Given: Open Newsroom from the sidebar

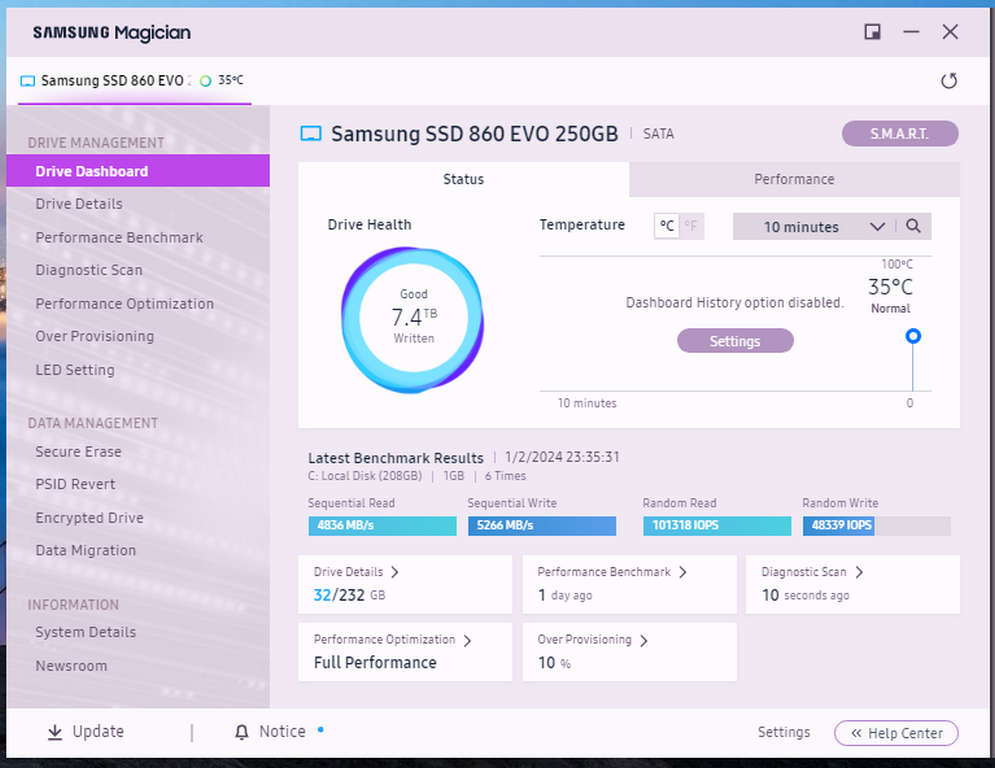Looking at the screenshot, I should [71, 665].
